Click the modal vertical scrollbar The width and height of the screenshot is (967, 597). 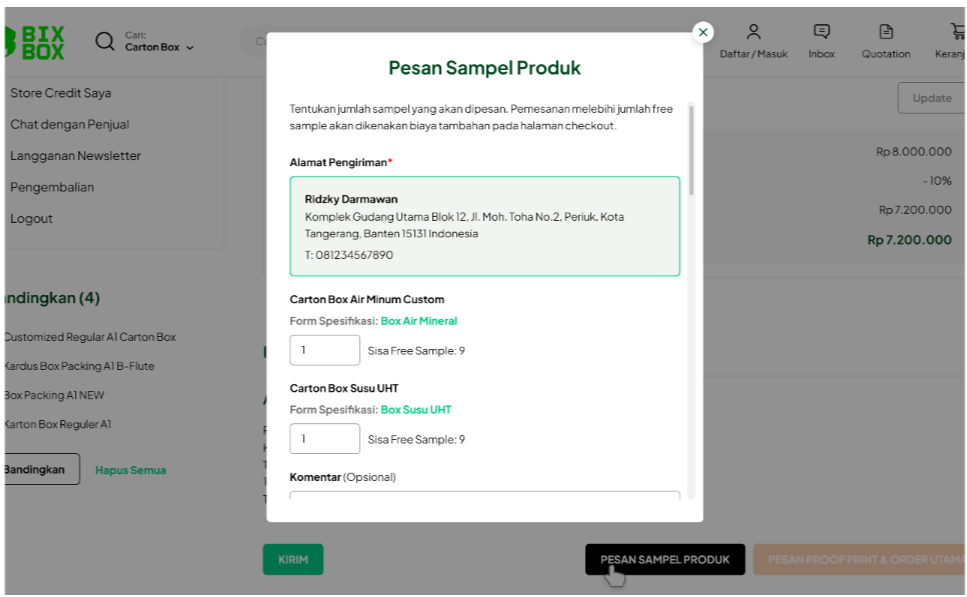(x=691, y=150)
